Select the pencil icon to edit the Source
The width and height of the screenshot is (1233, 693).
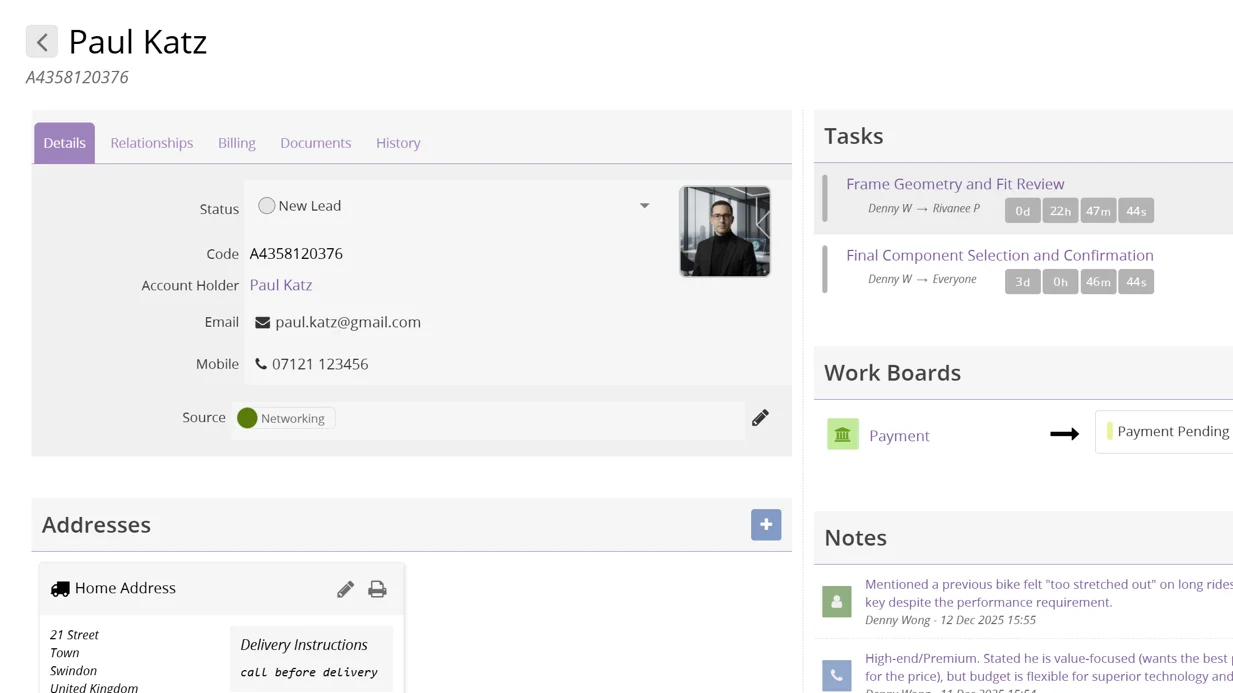tap(760, 418)
